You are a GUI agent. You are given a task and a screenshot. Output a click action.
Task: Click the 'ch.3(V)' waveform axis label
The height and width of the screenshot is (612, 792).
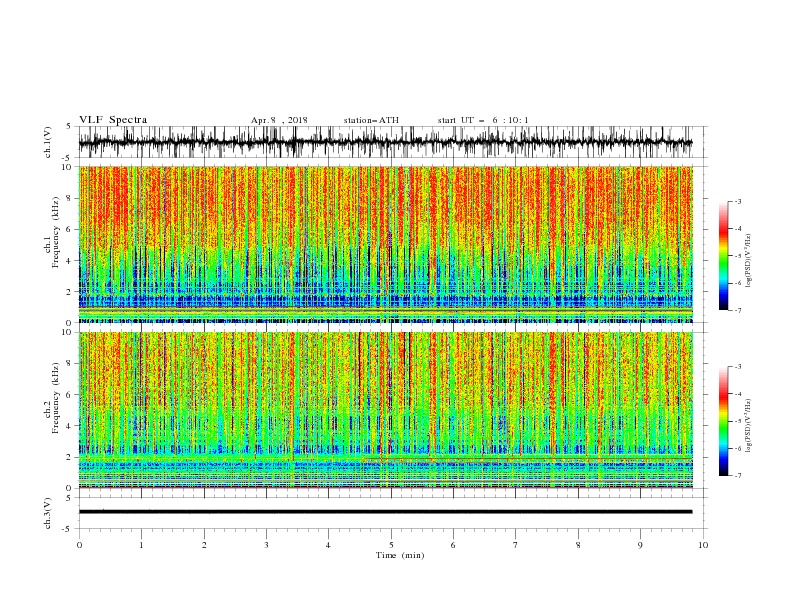(x=48, y=513)
